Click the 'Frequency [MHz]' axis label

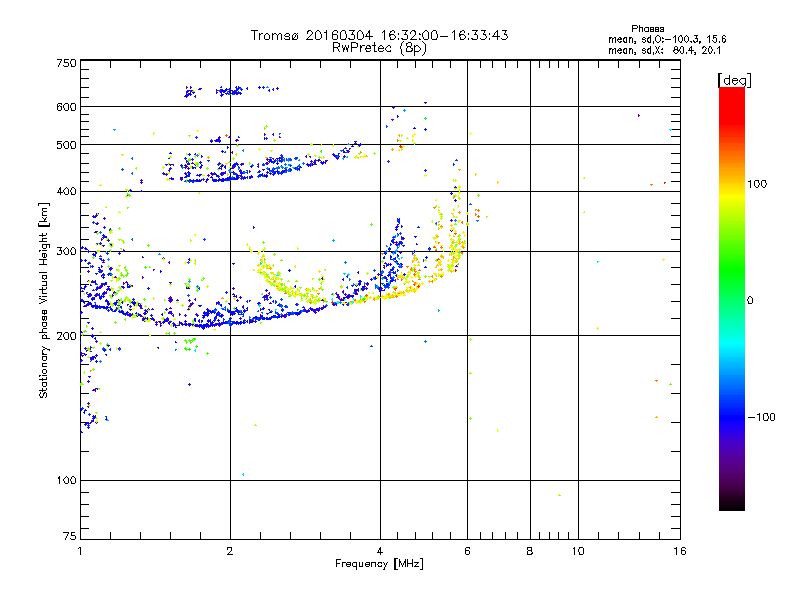[379, 564]
